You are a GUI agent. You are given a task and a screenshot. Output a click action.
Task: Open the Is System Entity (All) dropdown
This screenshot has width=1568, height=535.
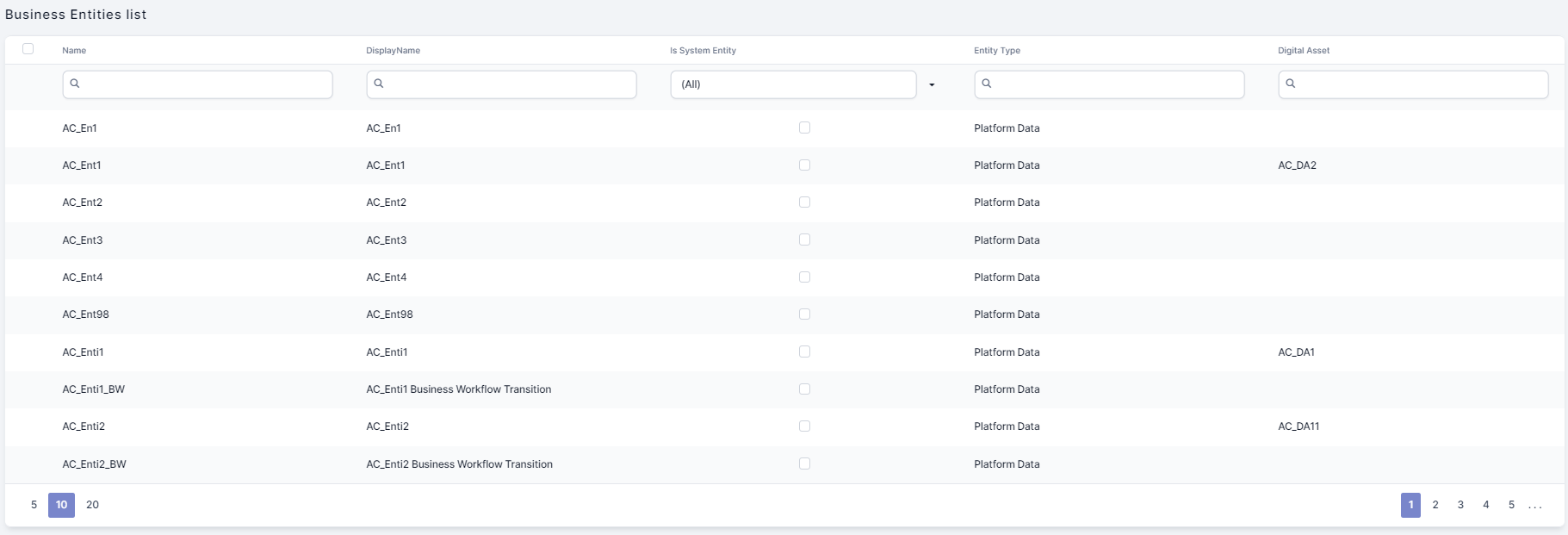792,84
